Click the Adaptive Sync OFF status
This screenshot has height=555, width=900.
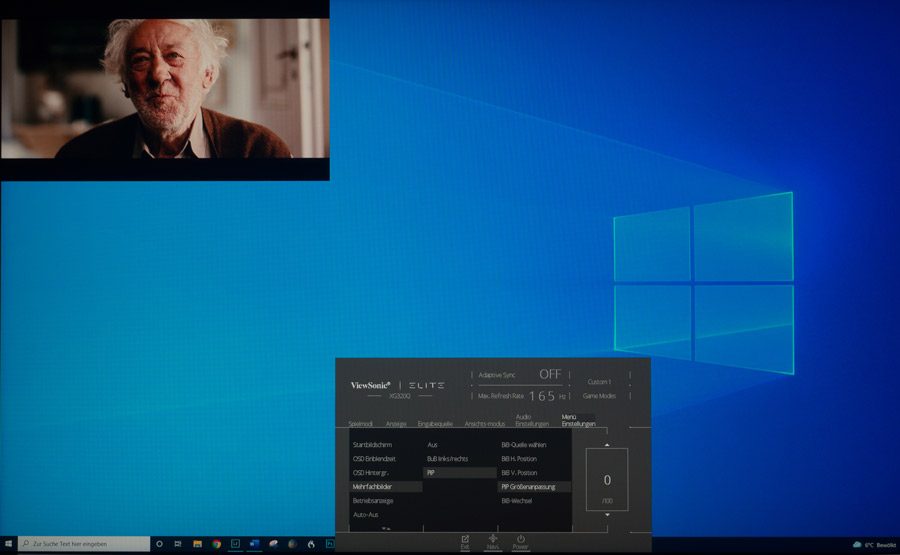[519, 375]
